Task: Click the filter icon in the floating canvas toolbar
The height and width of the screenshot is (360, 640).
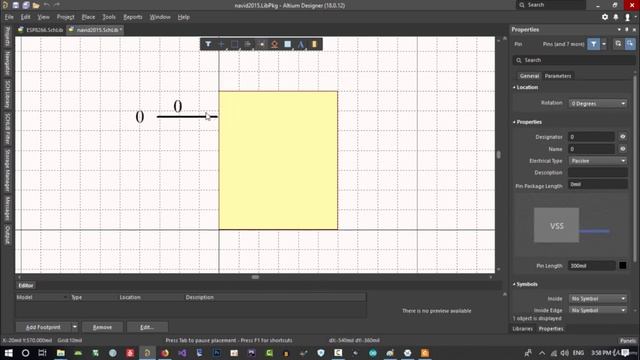Action: [208, 44]
